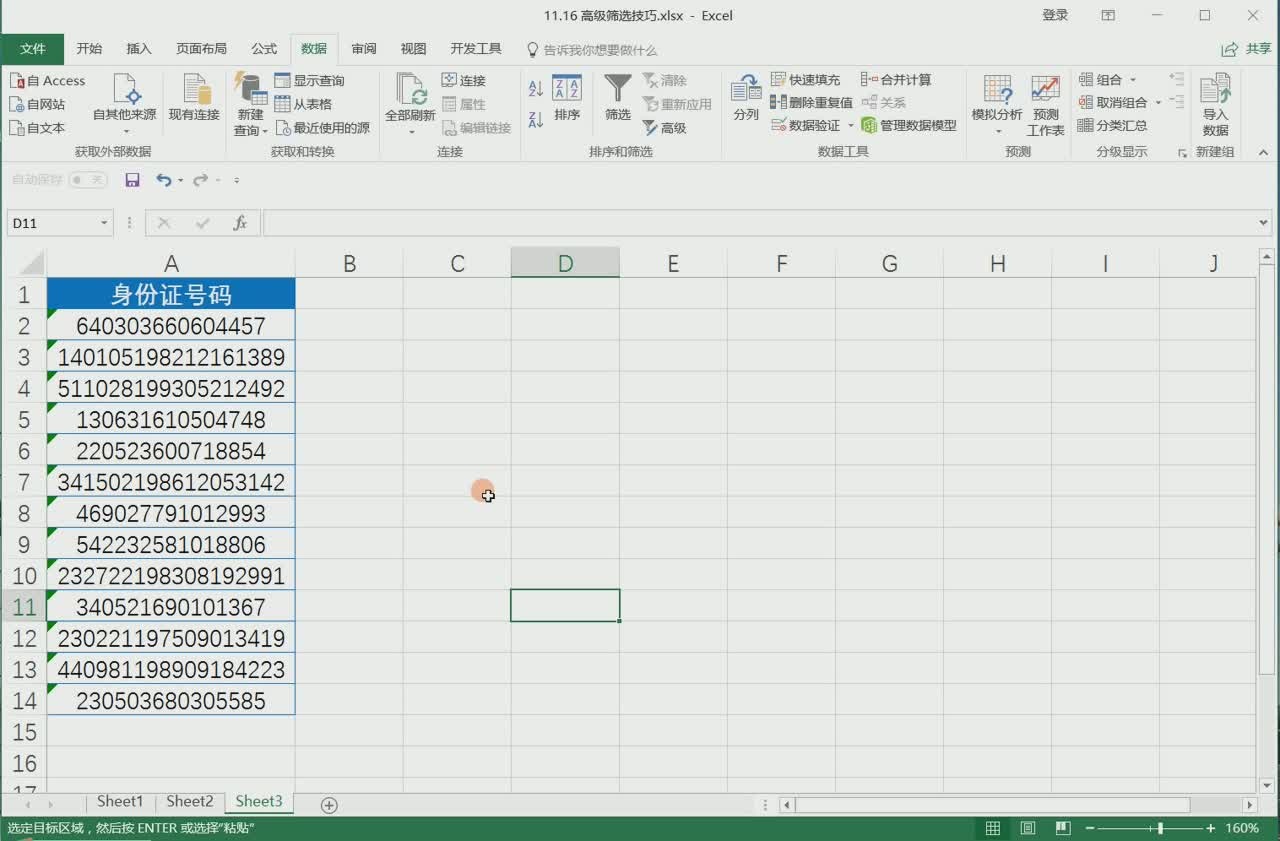Viewport: 1280px width, 841px height.
Task: Click 预测工作表 (Forecast Sheet)
Action: click(1045, 105)
